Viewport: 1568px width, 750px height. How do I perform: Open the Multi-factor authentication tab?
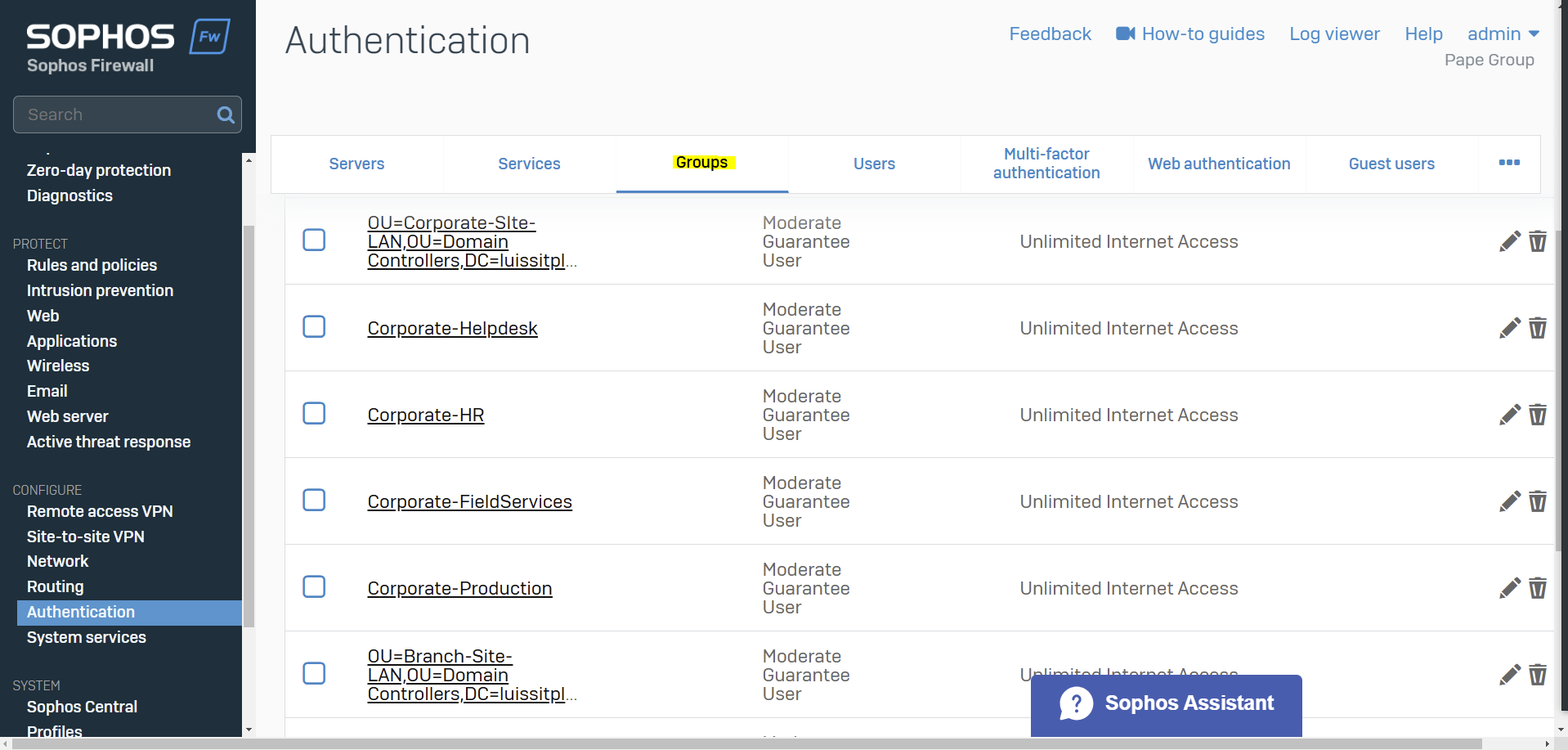point(1046,164)
